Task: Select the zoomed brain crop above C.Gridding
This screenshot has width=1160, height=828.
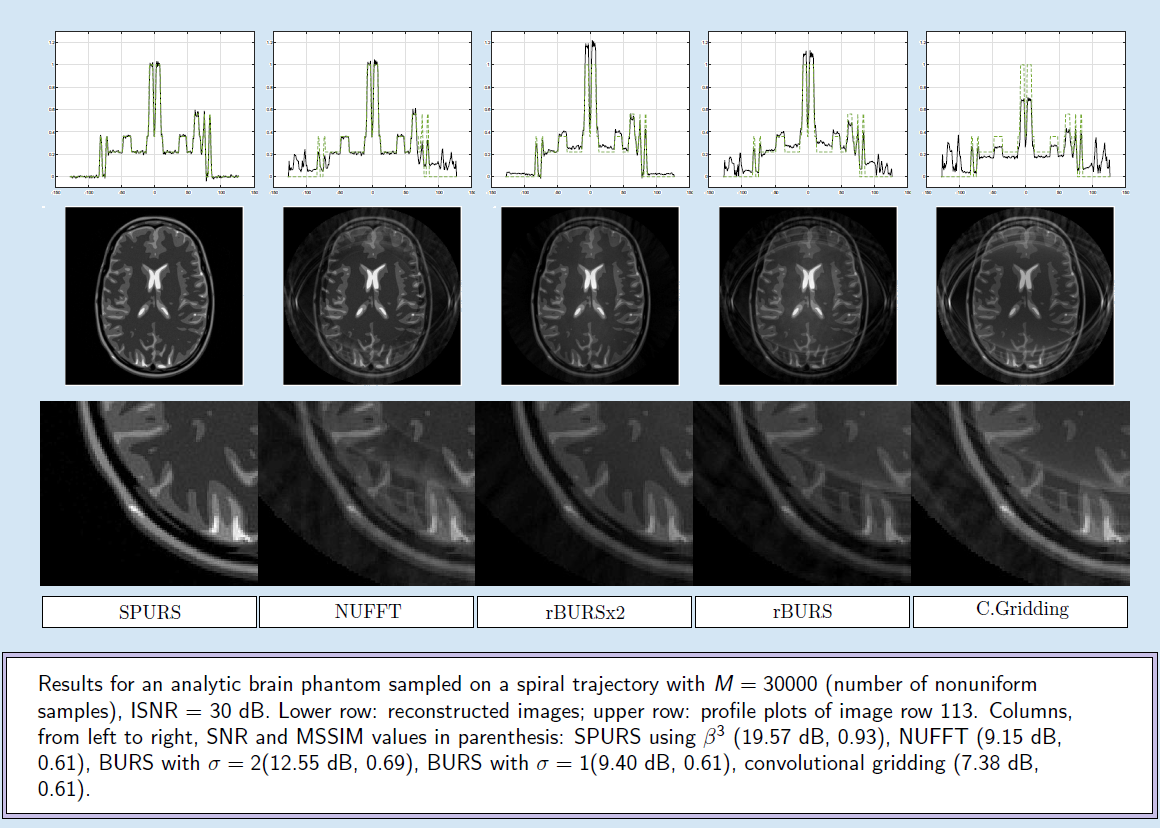Action: (1020, 493)
